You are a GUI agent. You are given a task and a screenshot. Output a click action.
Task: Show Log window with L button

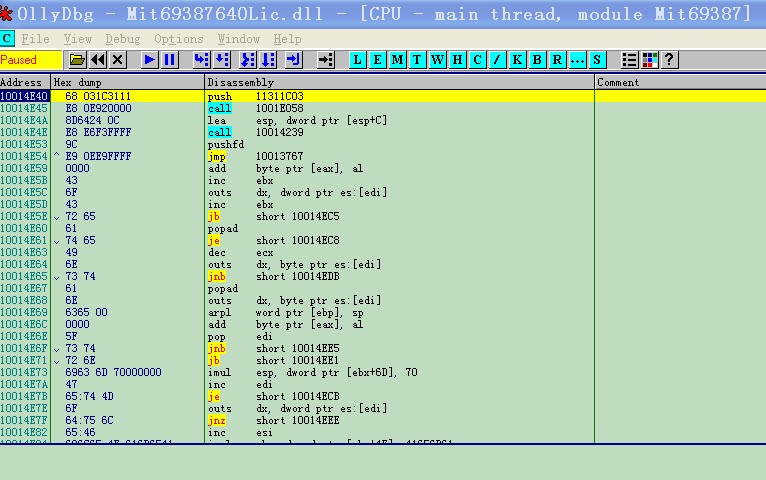[x=358, y=60]
